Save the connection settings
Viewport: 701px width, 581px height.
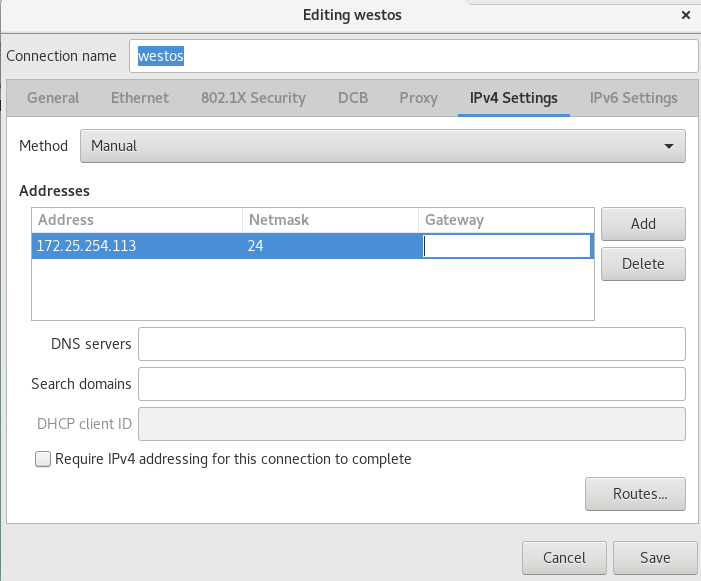point(655,557)
